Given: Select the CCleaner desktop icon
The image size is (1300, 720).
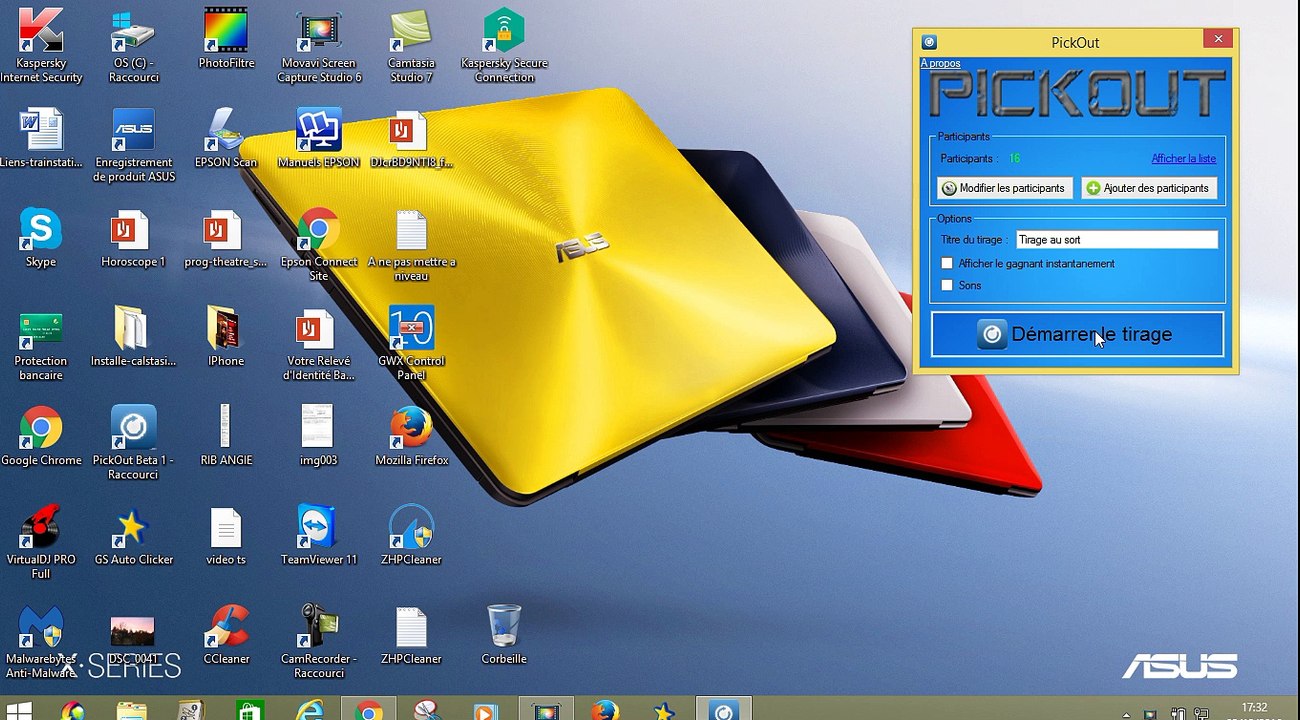Looking at the screenshot, I should [226, 635].
